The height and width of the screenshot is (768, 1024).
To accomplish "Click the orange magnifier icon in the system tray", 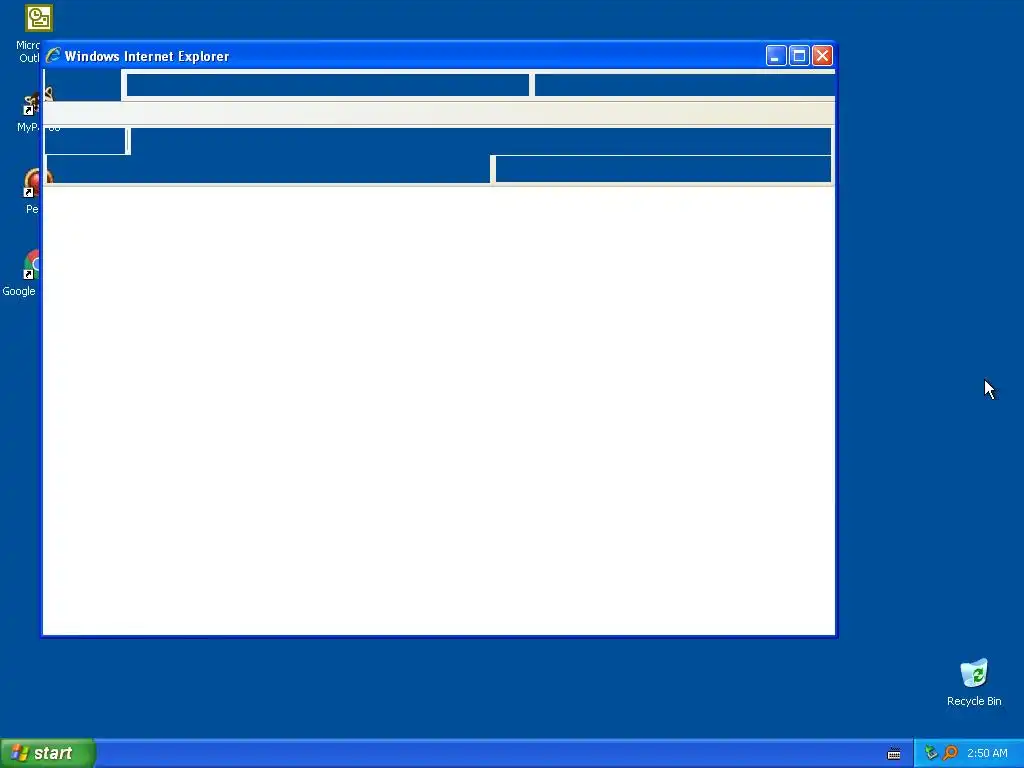I will tap(950, 753).
